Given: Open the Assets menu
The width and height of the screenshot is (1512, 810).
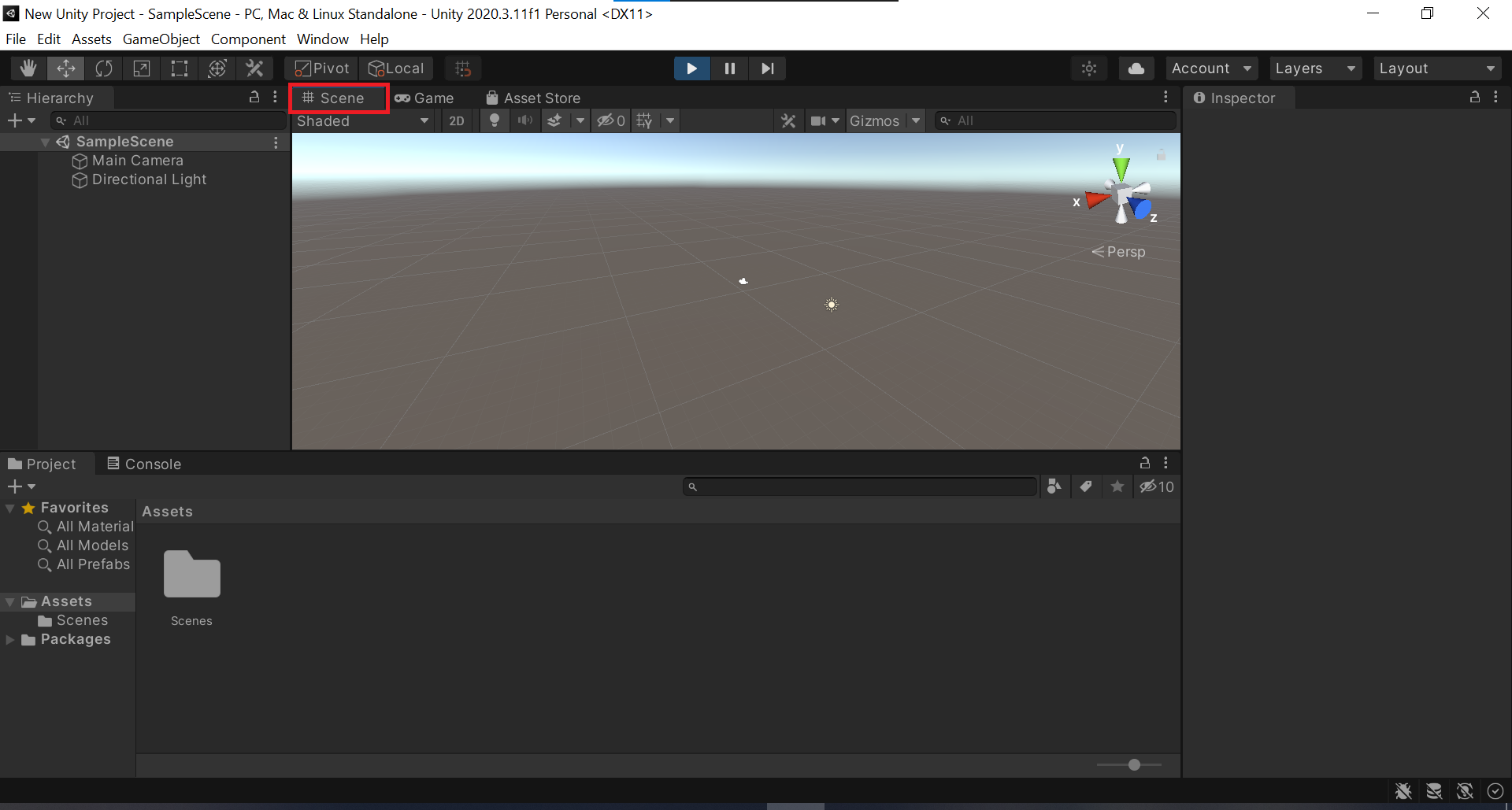Looking at the screenshot, I should click(91, 39).
